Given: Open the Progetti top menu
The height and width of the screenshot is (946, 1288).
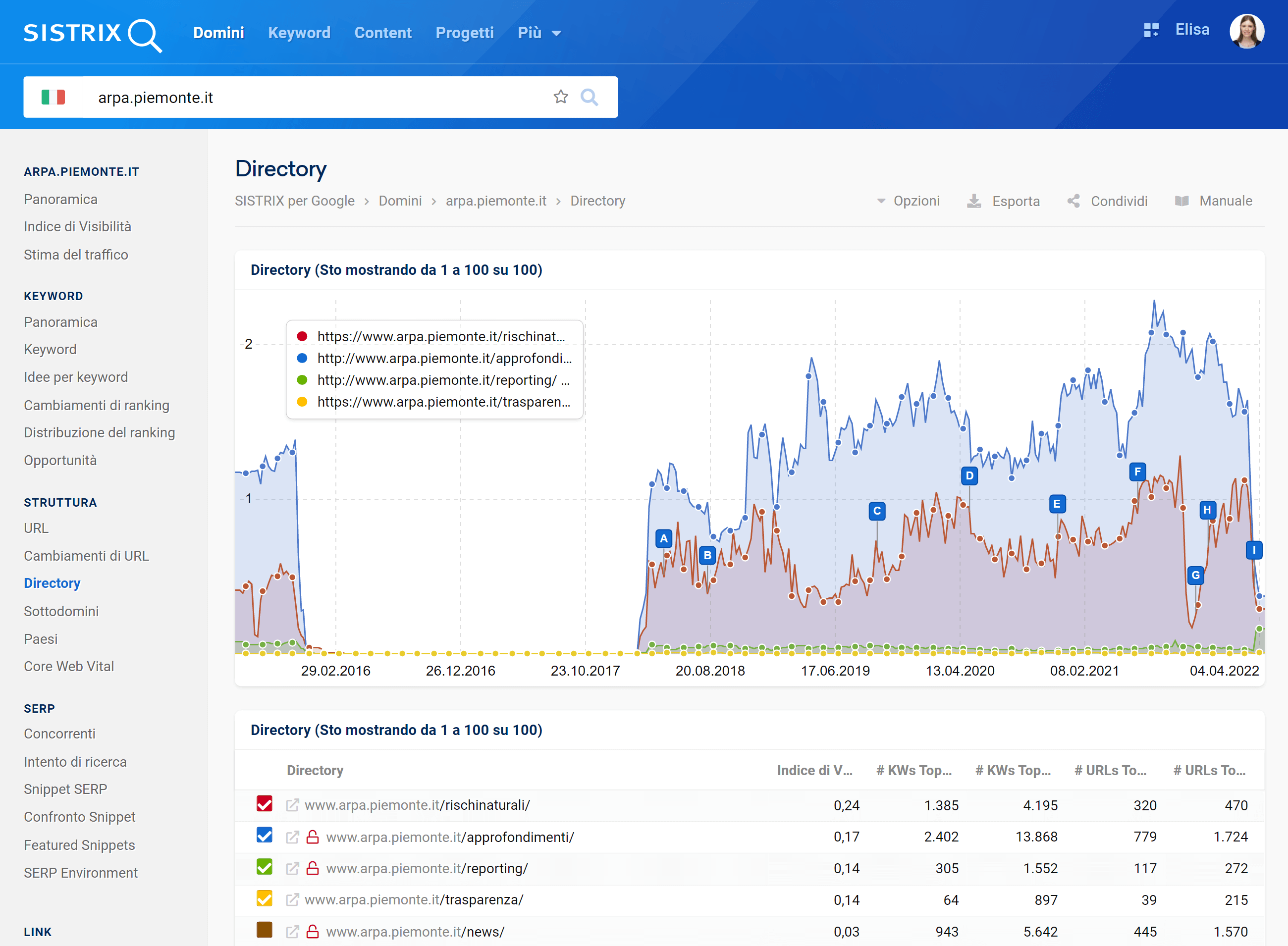Looking at the screenshot, I should tap(465, 33).
